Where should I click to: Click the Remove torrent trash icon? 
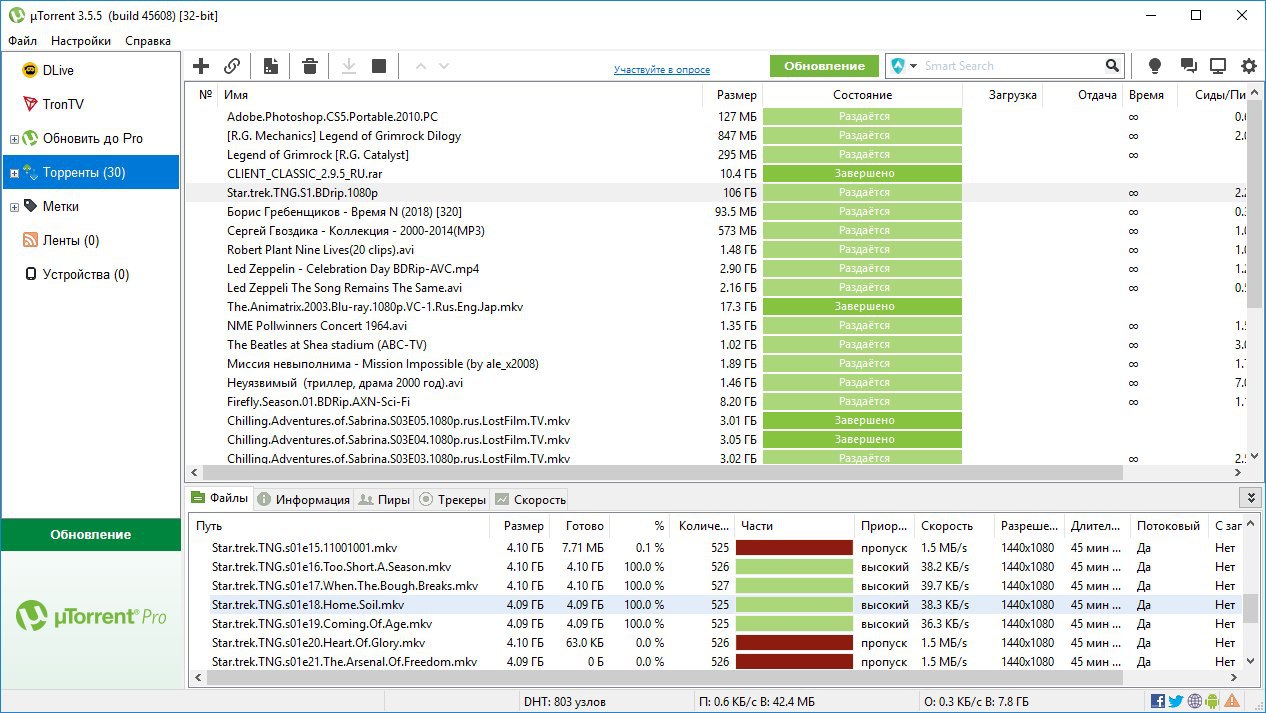[x=310, y=66]
